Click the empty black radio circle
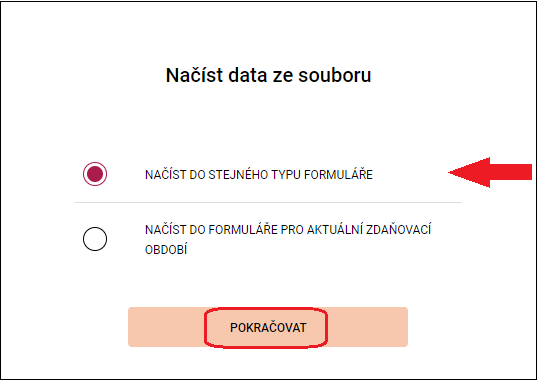The height and width of the screenshot is (380, 537). pyautogui.click(x=95, y=239)
